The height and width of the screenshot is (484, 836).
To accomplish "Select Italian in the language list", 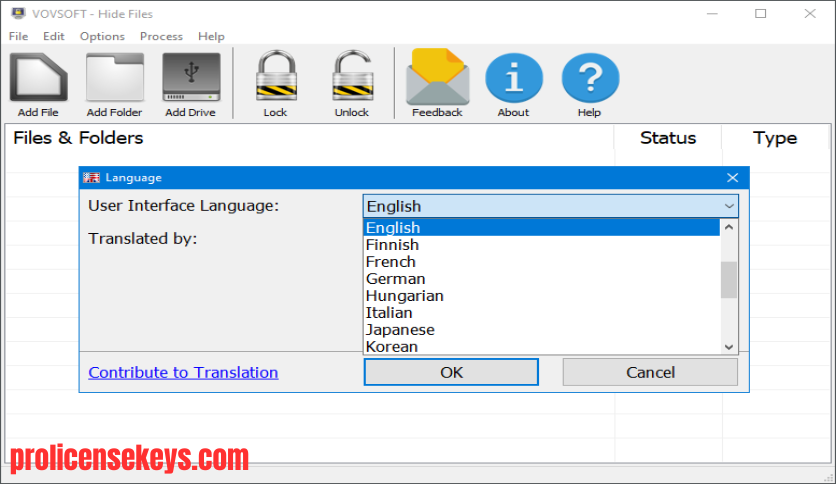I will 542,313.
